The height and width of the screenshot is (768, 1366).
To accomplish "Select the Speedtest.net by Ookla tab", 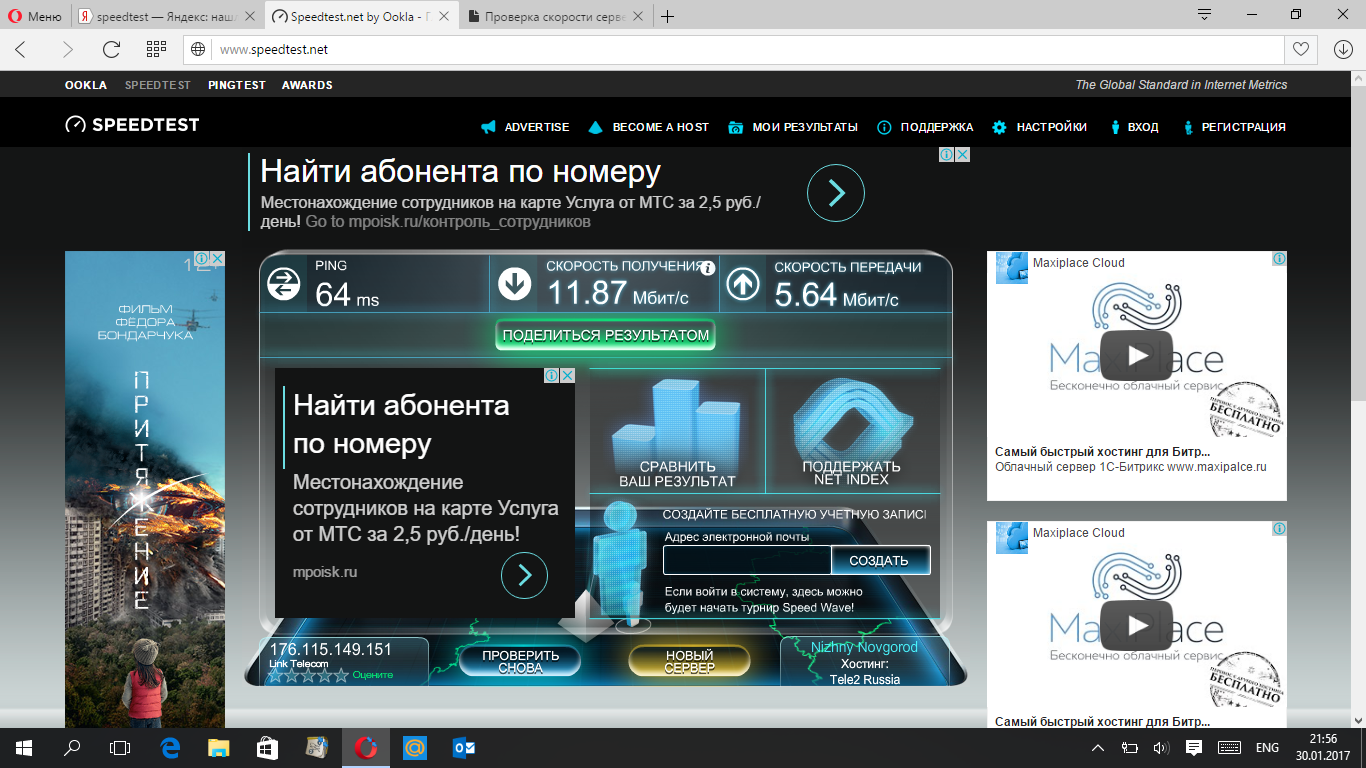I will (362, 17).
